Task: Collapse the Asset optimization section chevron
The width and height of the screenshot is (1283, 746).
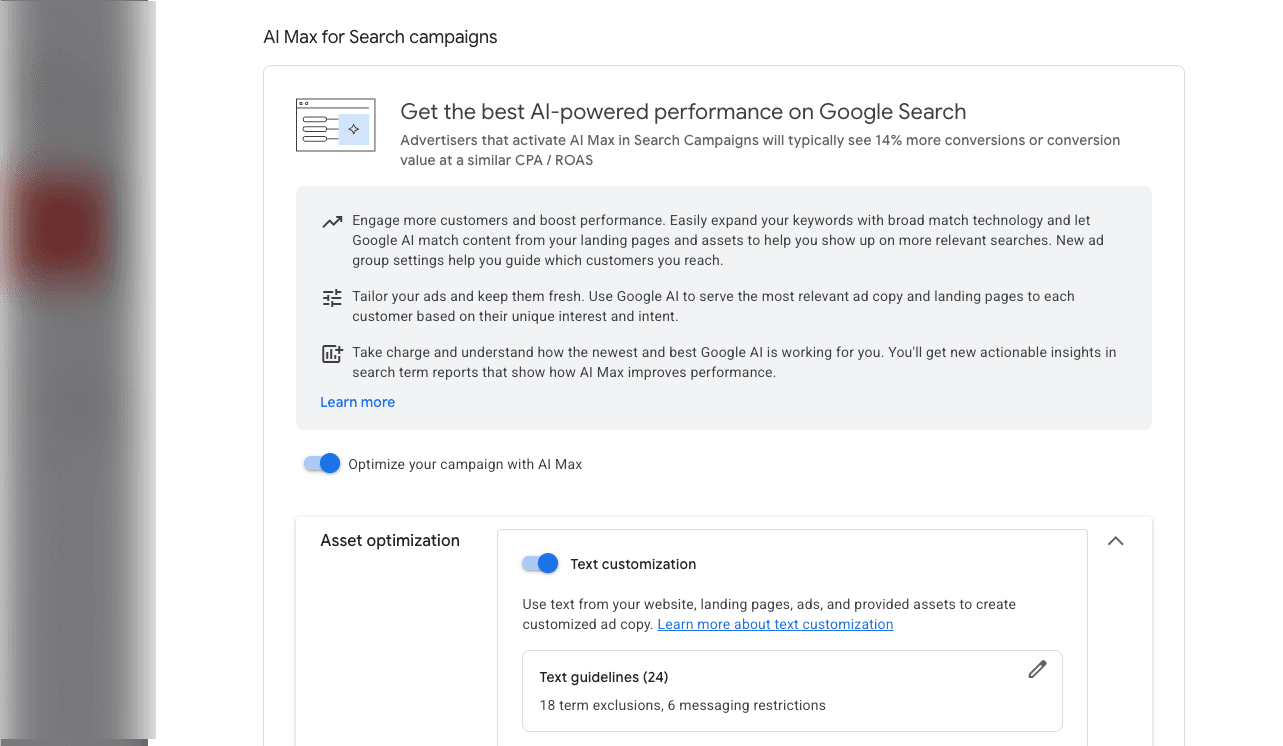Action: (1116, 541)
